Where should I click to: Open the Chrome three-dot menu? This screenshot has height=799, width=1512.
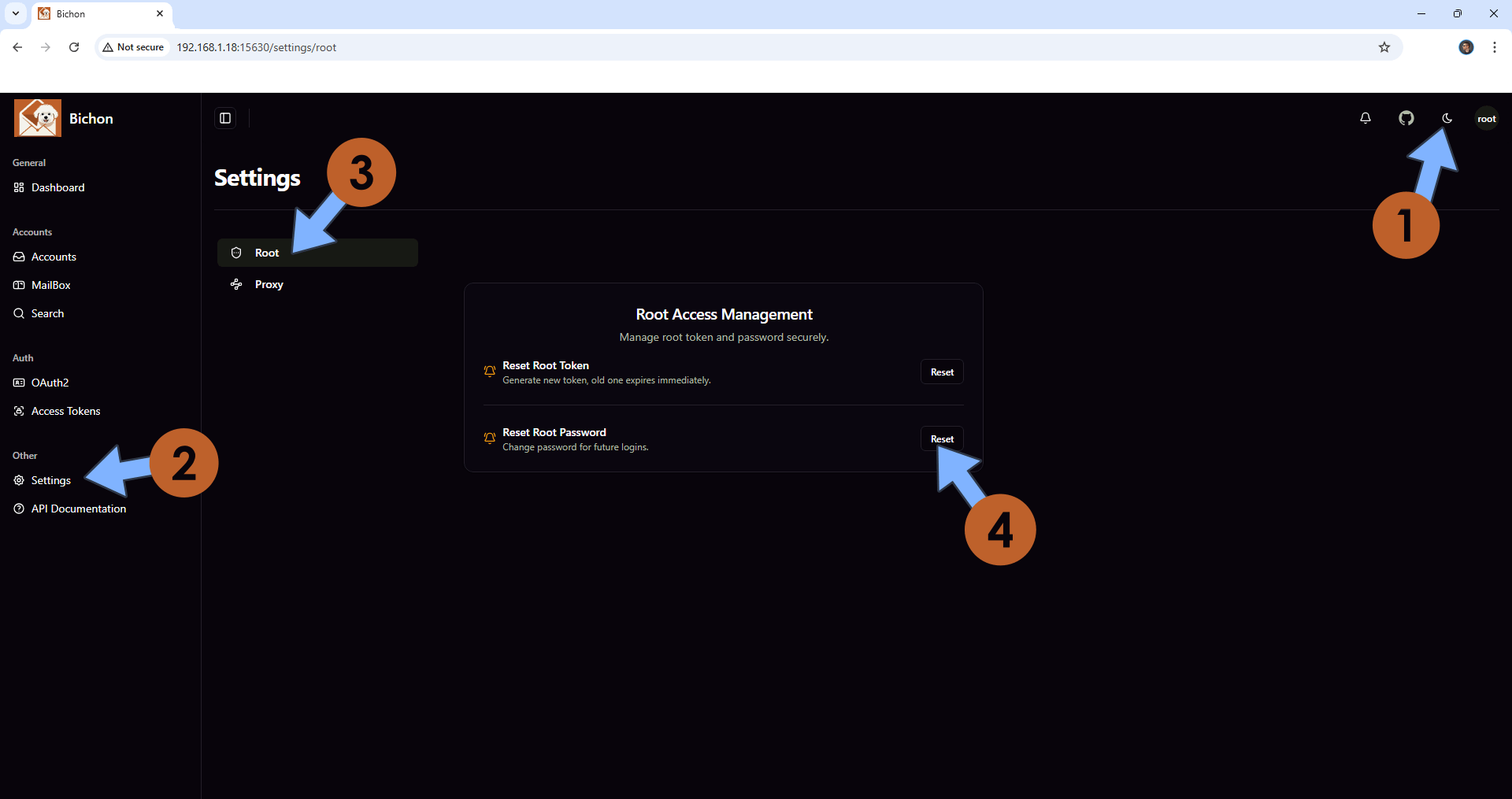pos(1494,47)
